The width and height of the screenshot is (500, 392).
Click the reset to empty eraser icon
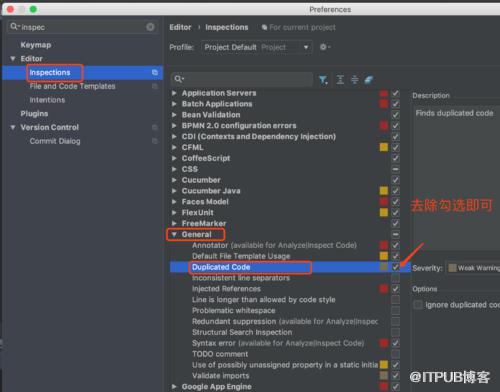click(x=369, y=80)
